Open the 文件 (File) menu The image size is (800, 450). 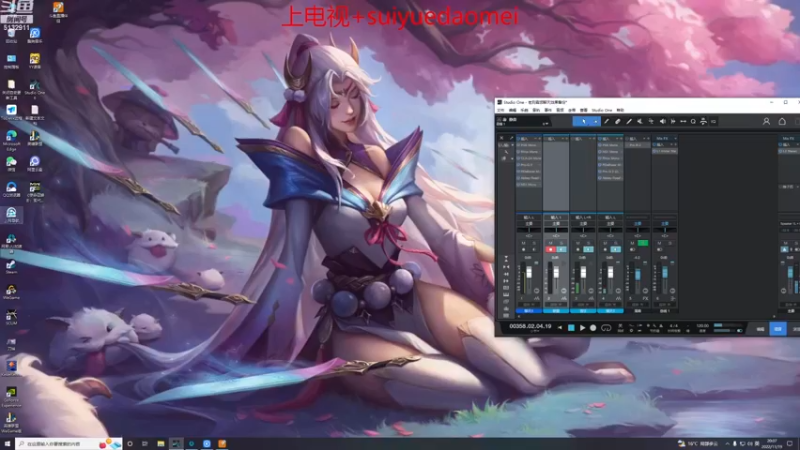pos(501,110)
